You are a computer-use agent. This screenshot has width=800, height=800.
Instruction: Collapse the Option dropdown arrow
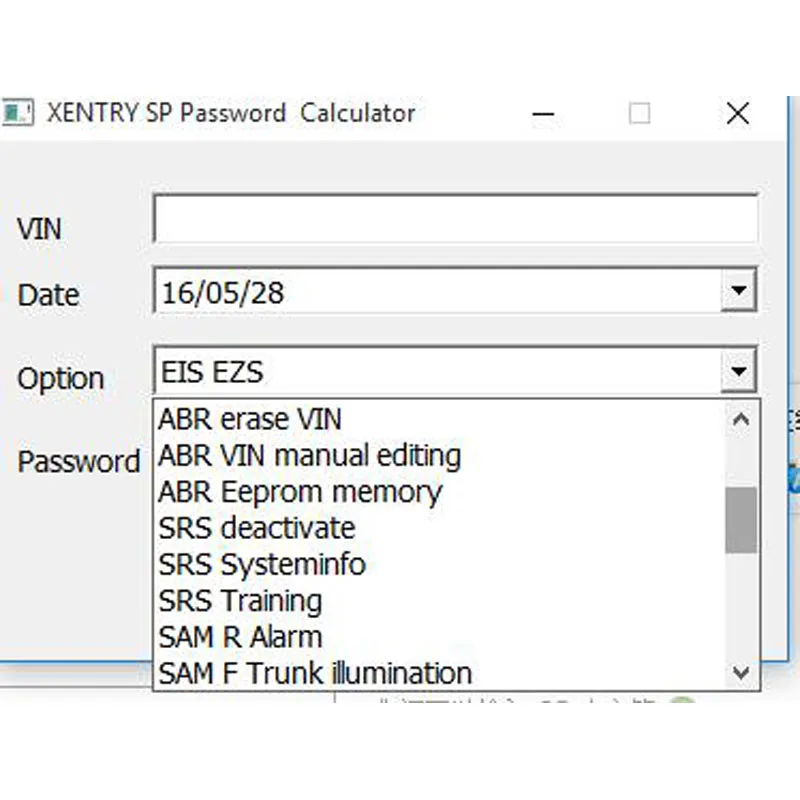coord(738,371)
